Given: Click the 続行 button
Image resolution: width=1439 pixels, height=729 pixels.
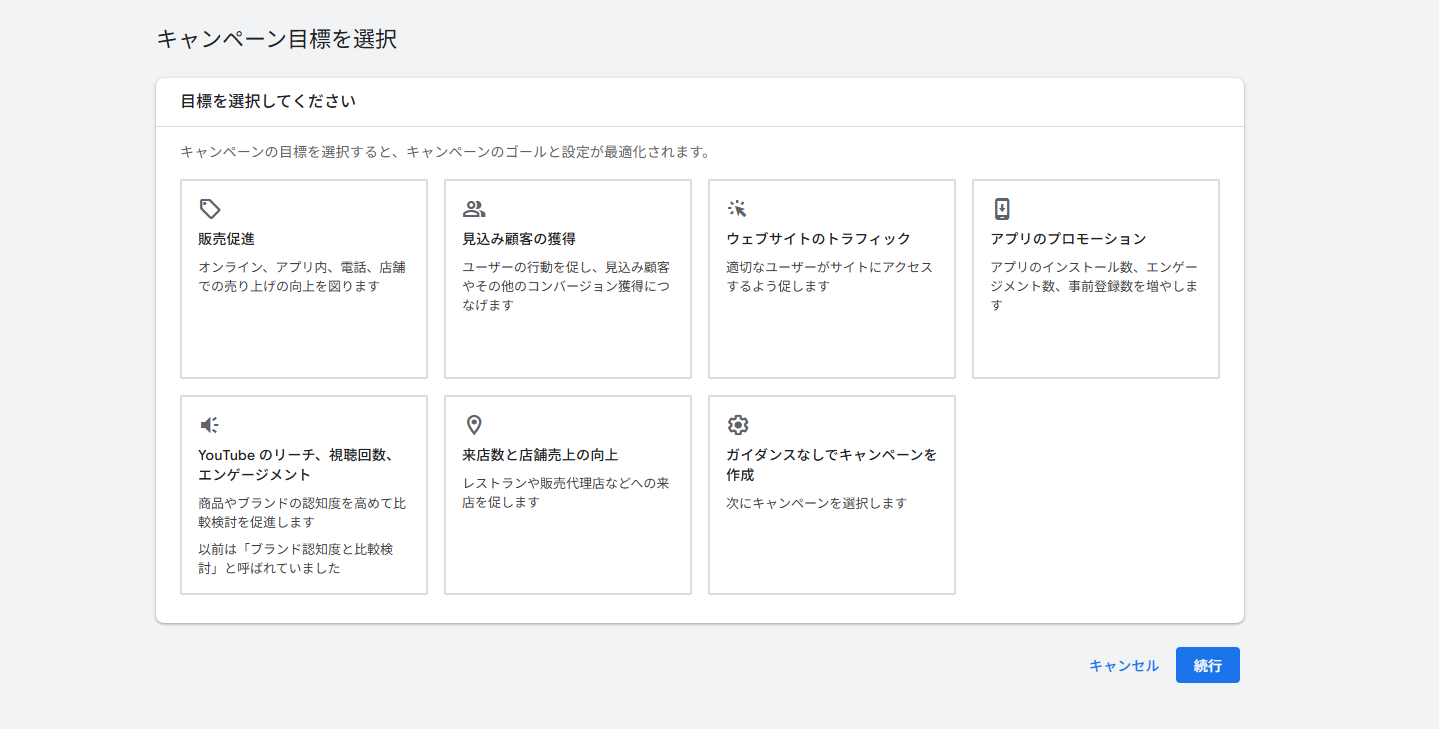Looking at the screenshot, I should click(1208, 665).
